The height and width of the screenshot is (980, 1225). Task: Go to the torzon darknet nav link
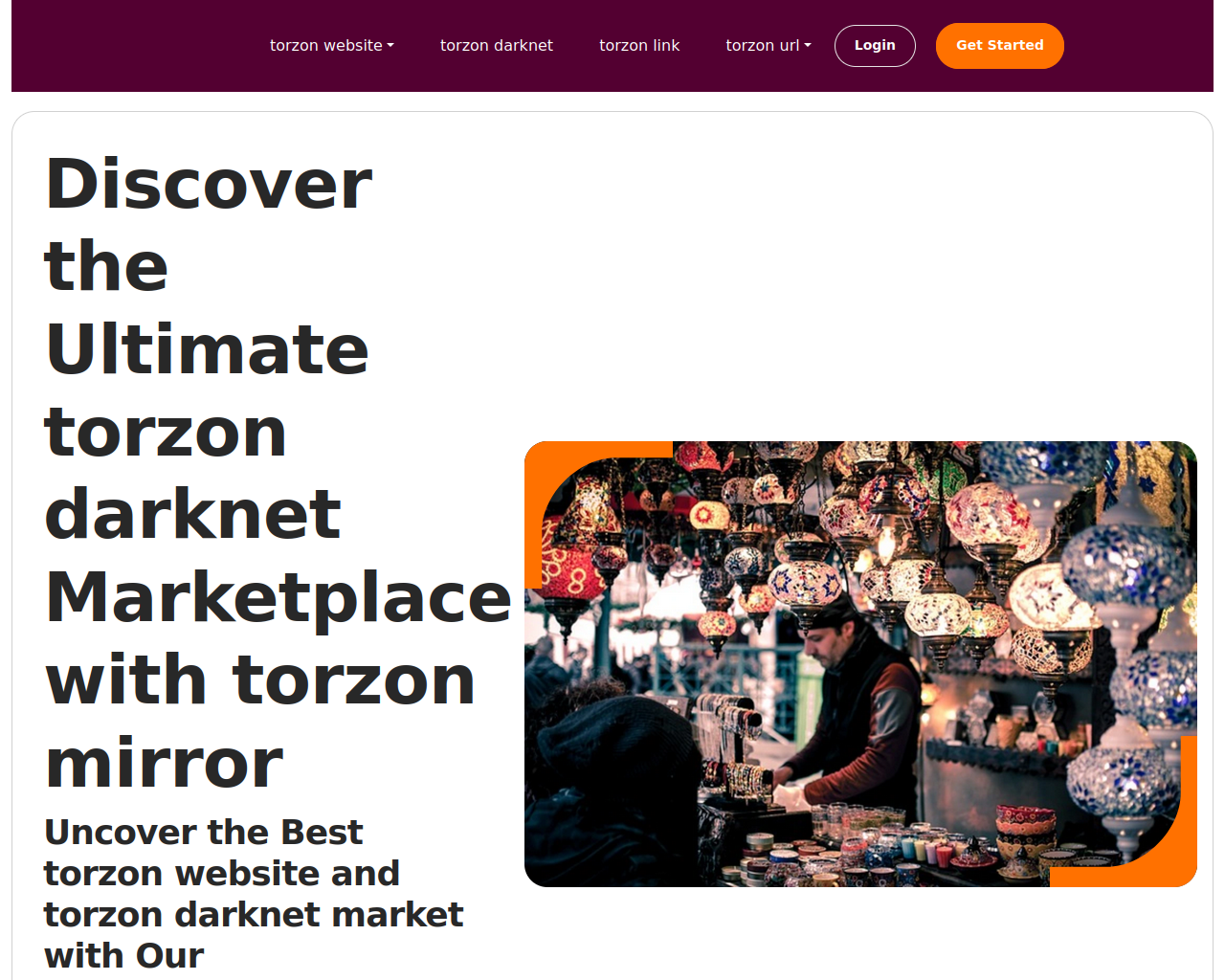pos(497,45)
